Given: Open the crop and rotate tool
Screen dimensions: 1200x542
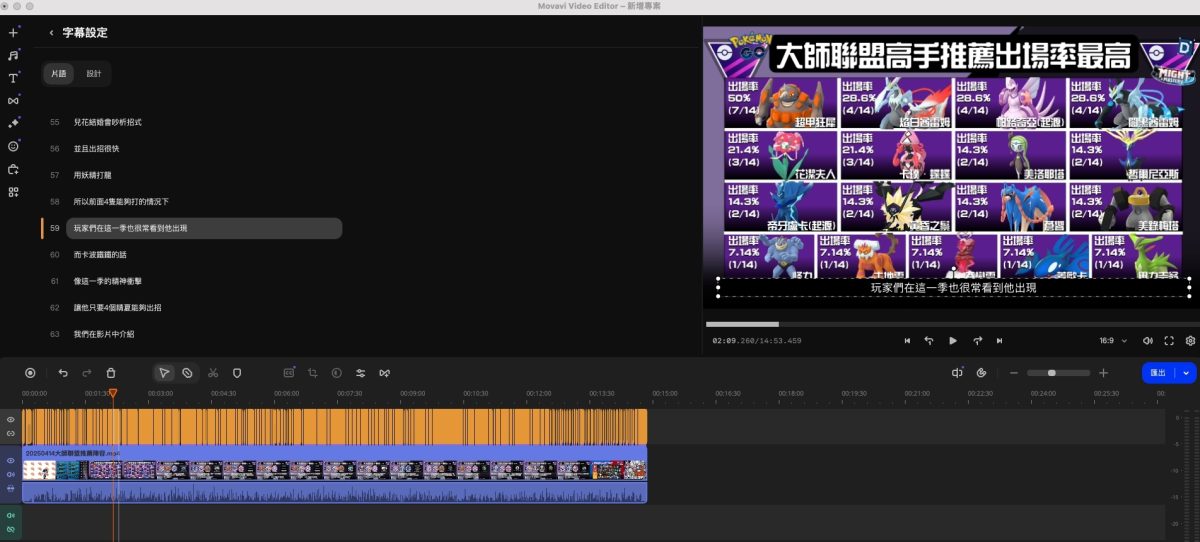Looking at the screenshot, I should pos(313,373).
